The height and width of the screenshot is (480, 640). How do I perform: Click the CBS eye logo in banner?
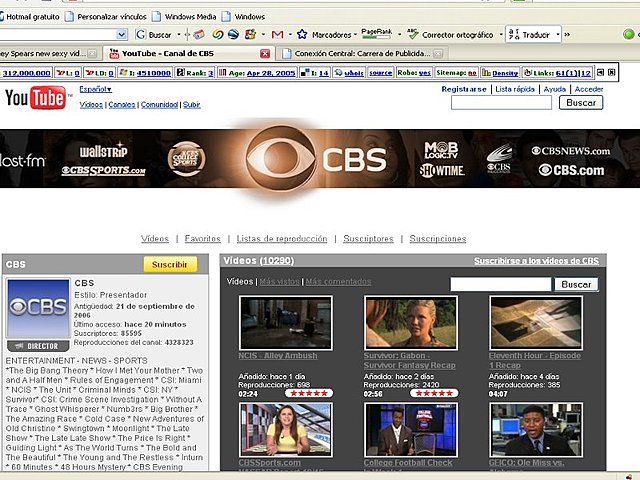[281, 159]
